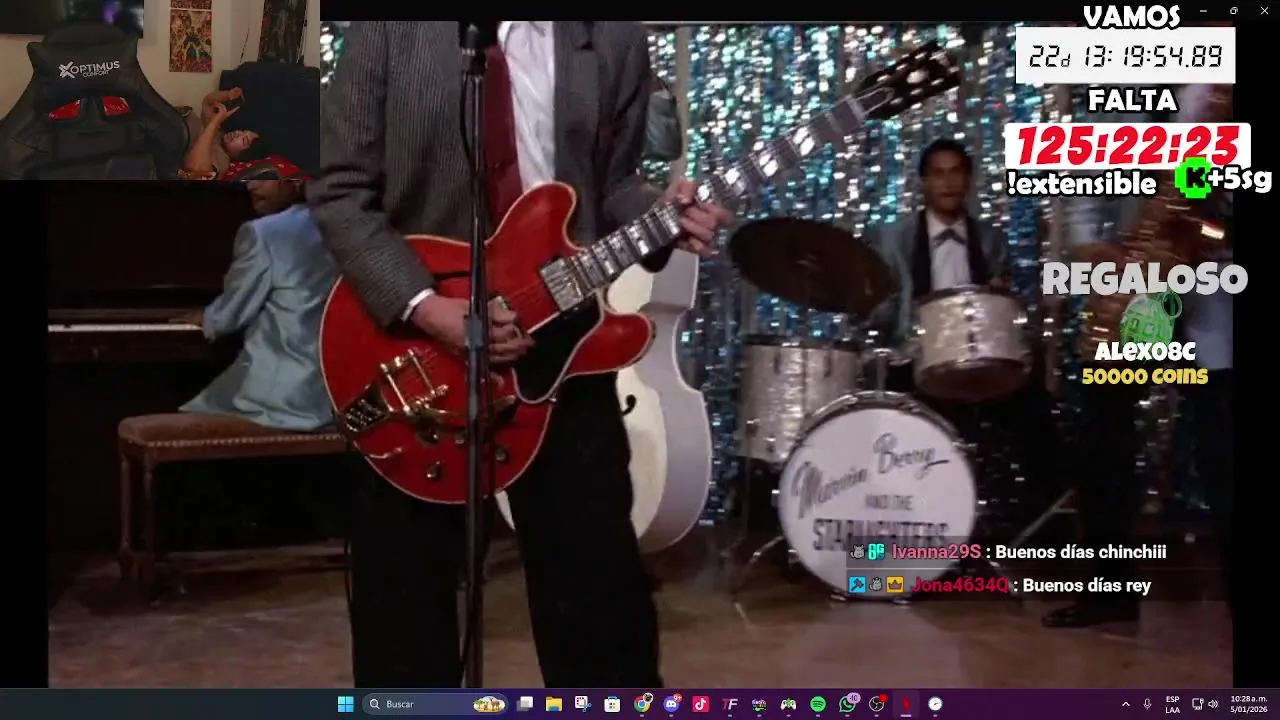
Task: Open the TF app icon in taskbar
Action: click(730, 704)
